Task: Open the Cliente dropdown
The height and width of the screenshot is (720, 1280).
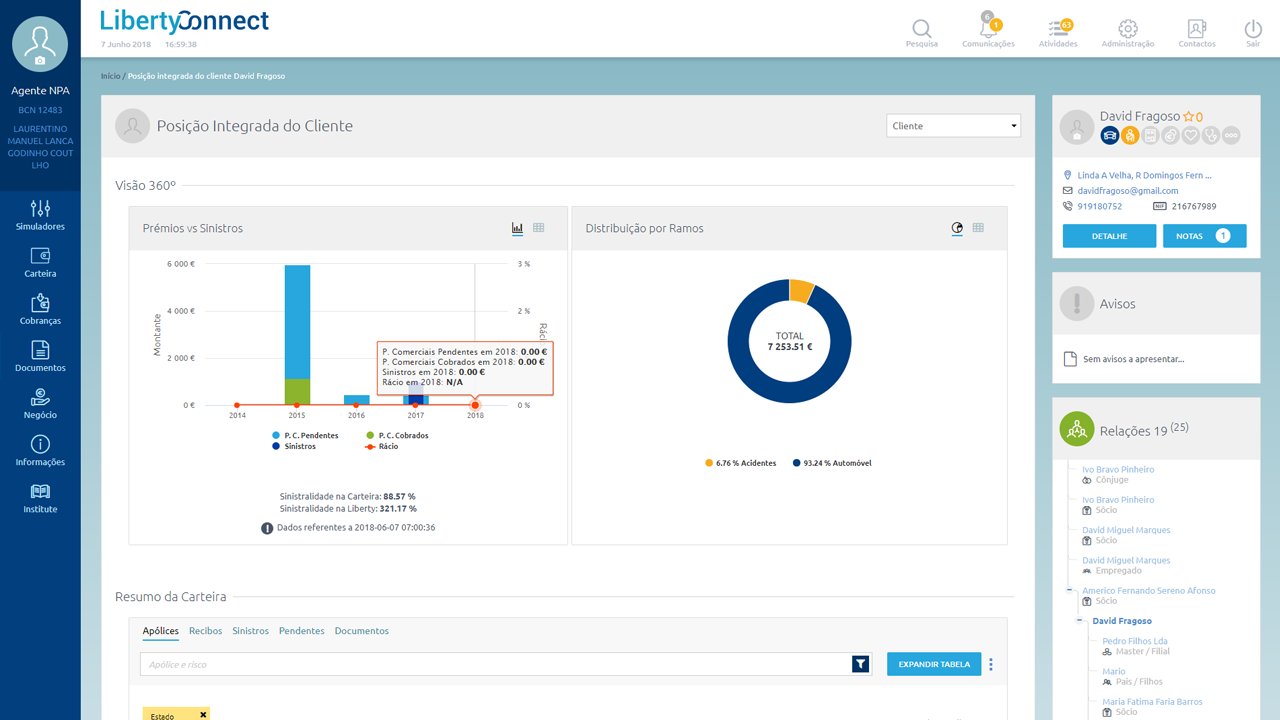Action: pos(953,126)
